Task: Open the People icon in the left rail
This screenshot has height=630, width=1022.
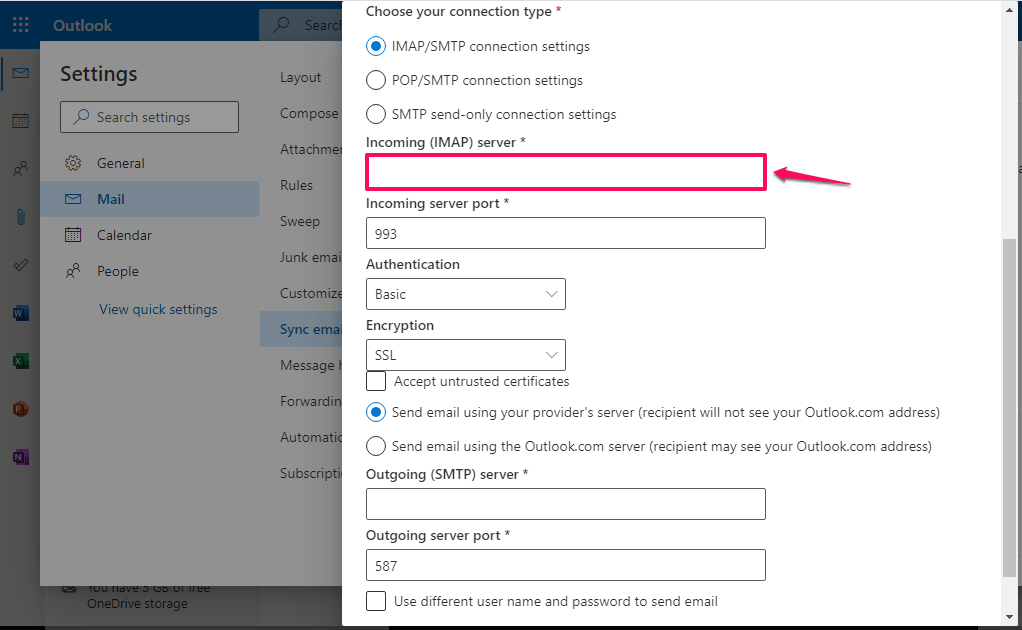Action: pos(20,169)
